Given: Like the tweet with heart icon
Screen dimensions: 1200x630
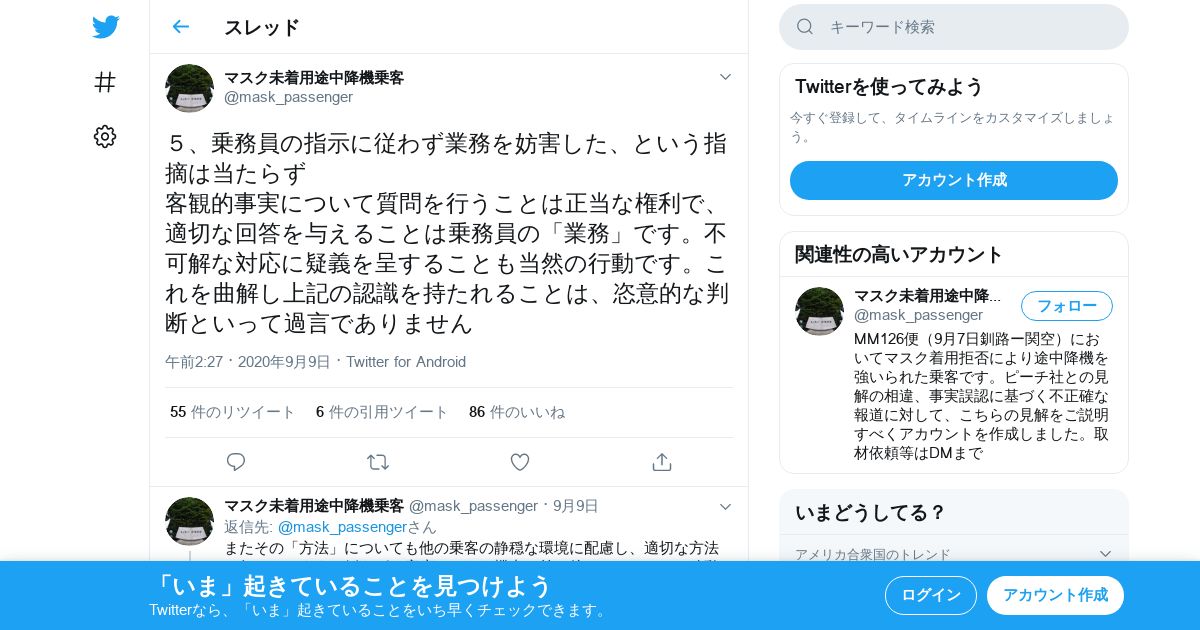Looking at the screenshot, I should (x=520, y=462).
